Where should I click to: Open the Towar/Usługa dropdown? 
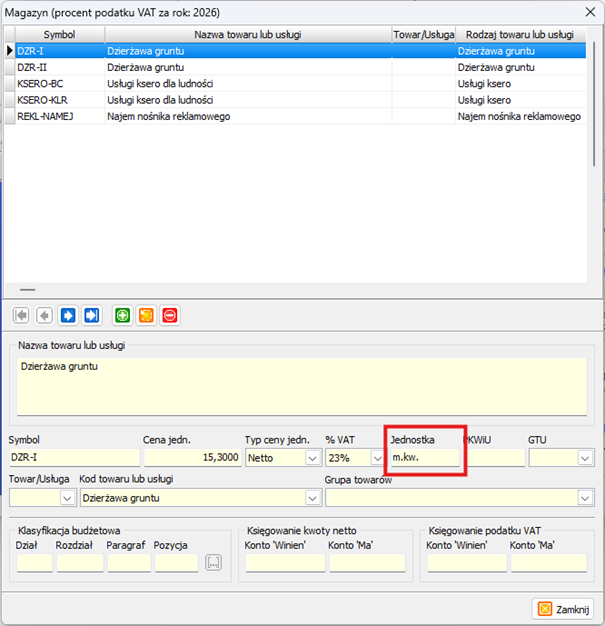tap(67, 497)
